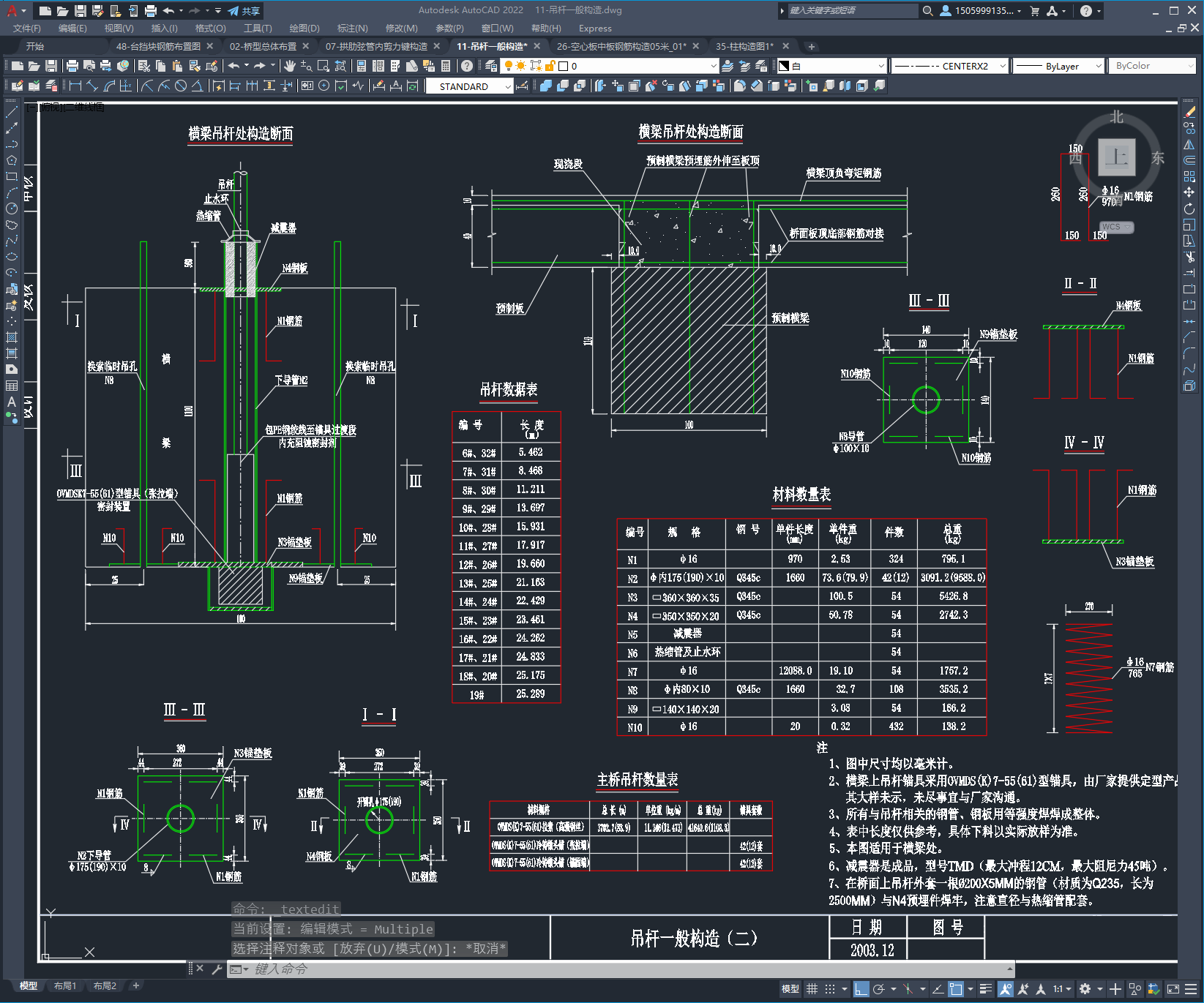Click the 模型 button in status bar

790,989
